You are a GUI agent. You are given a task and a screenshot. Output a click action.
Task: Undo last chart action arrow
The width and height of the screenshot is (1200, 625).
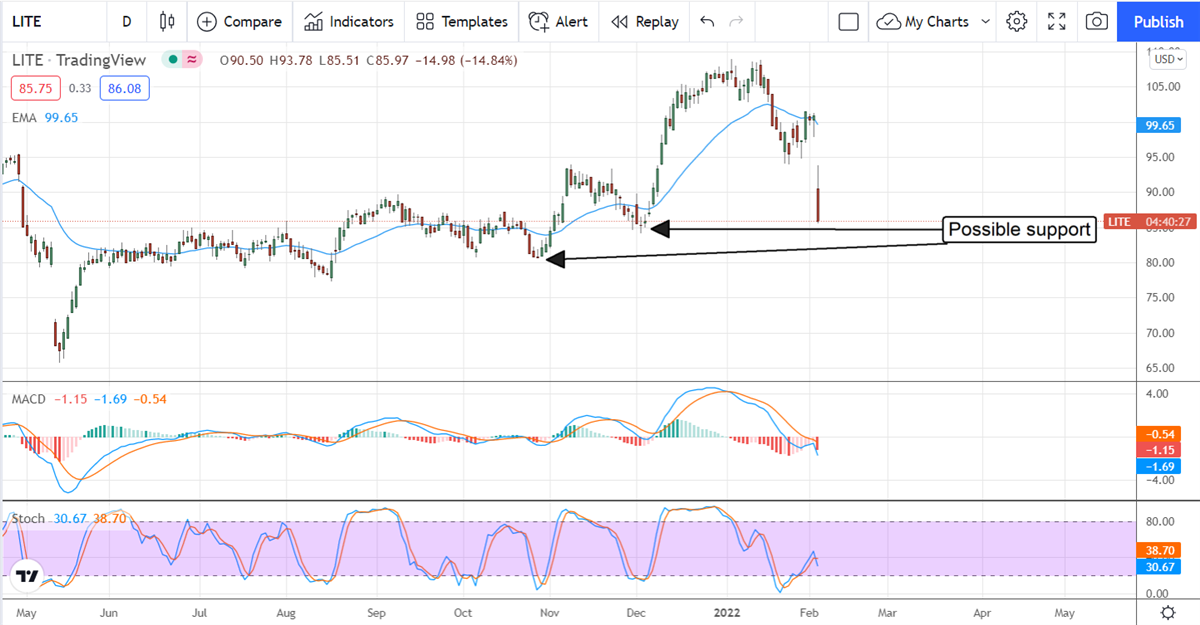point(707,21)
